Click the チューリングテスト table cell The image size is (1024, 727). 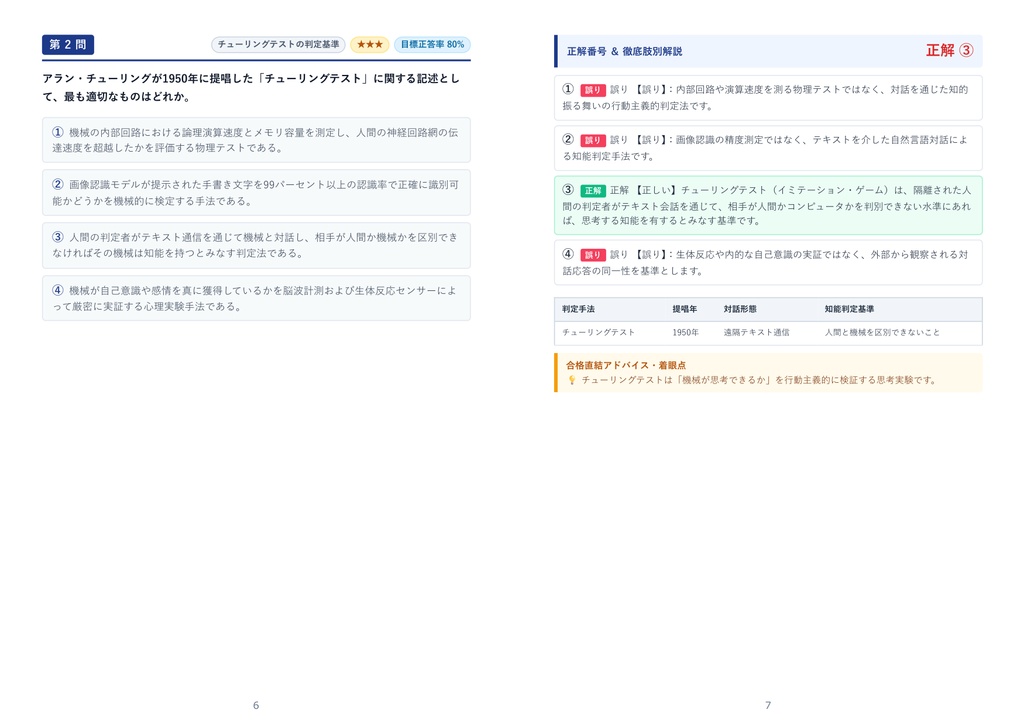(x=598, y=332)
